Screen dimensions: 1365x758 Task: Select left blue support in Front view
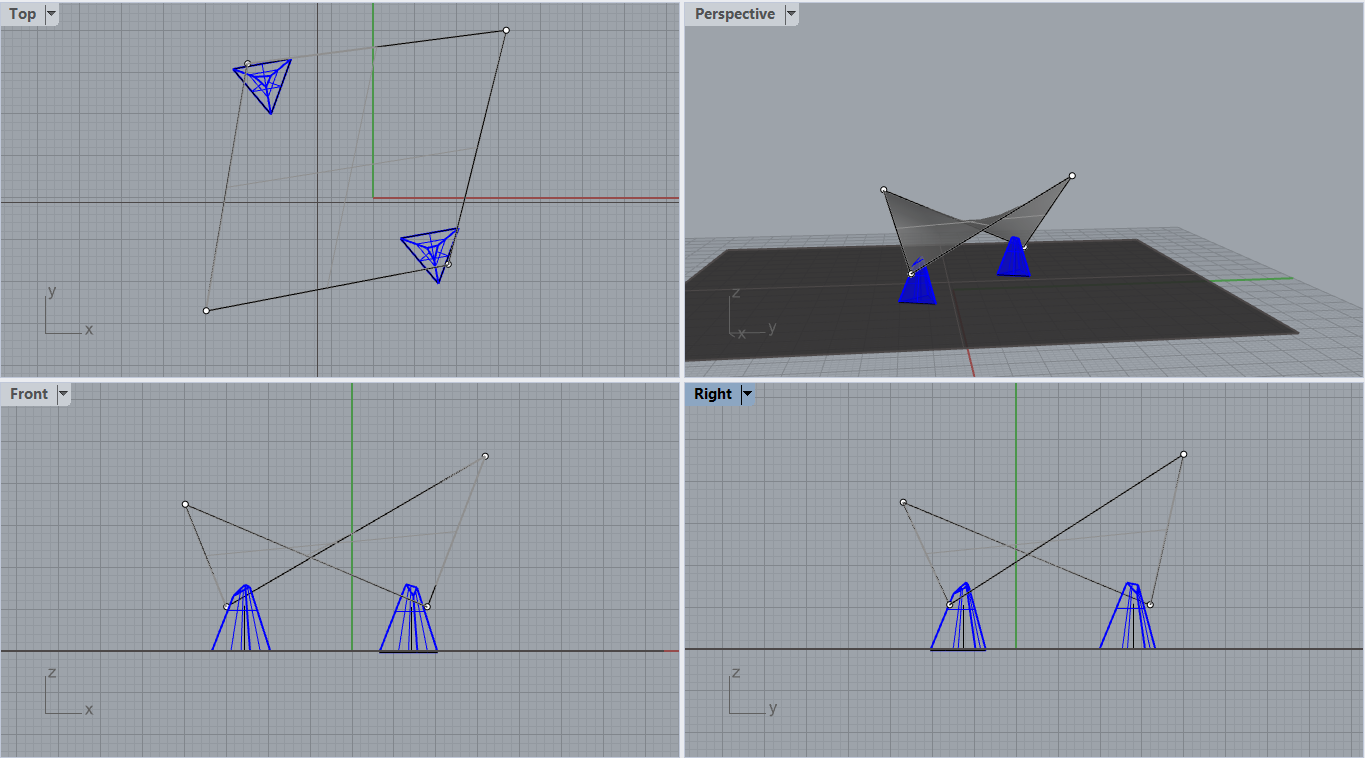(x=241, y=618)
